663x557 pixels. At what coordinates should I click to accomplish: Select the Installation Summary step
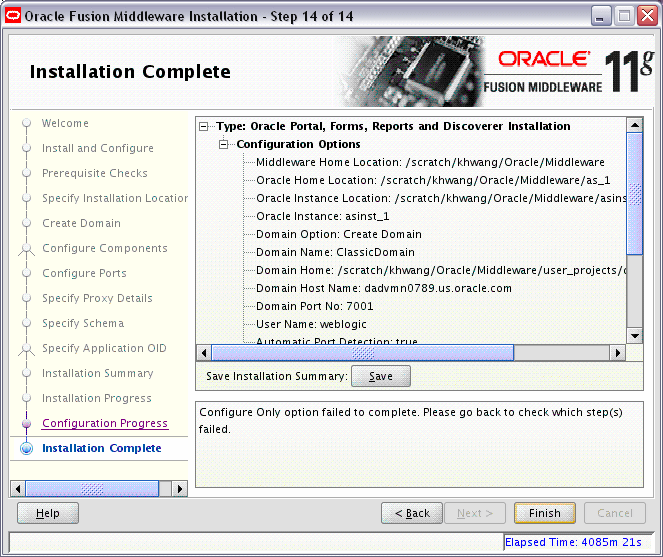(x=98, y=373)
